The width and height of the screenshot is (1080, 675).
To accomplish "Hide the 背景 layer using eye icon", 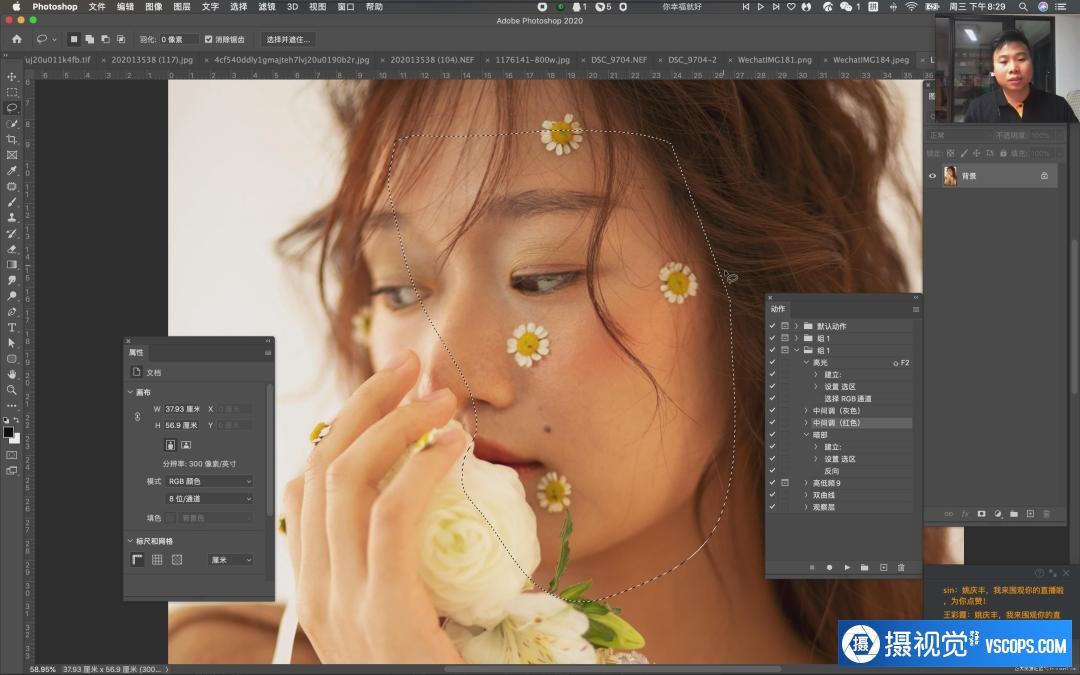I will click(933, 176).
